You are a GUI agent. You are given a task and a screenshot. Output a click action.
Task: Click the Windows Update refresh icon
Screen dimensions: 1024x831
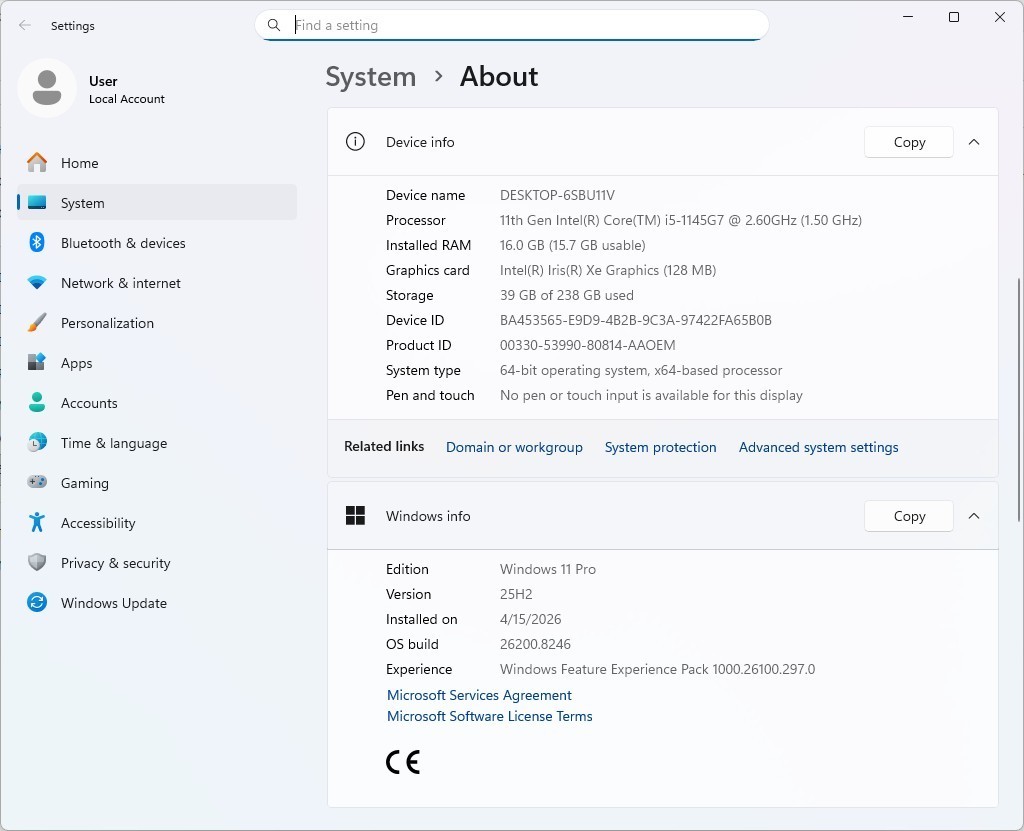(x=37, y=602)
